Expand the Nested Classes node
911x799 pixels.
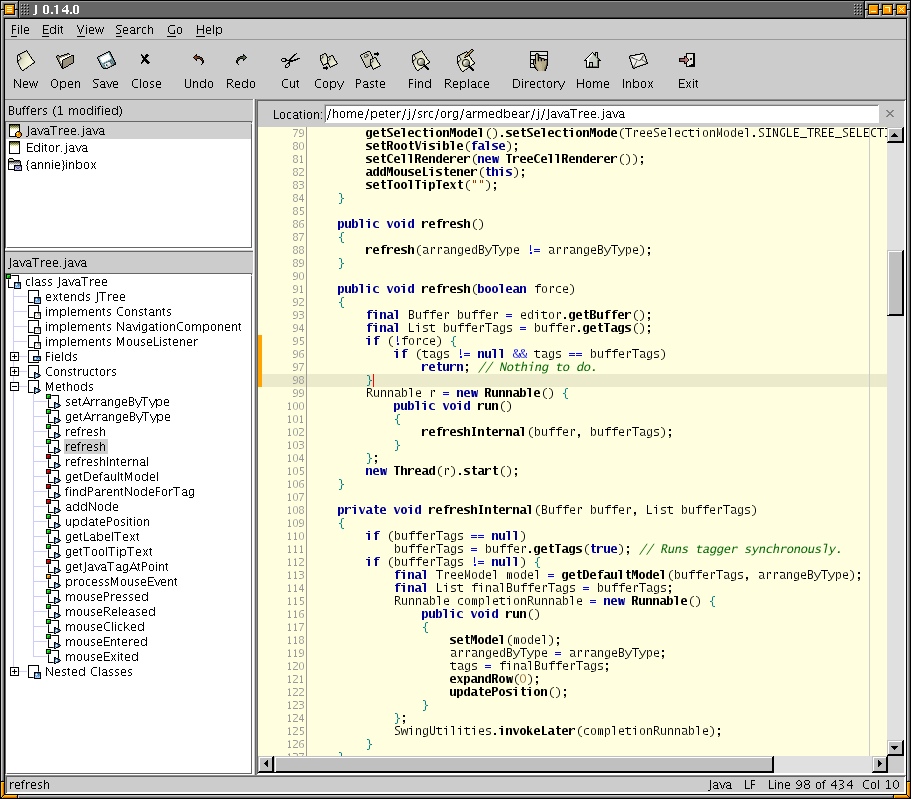15,672
